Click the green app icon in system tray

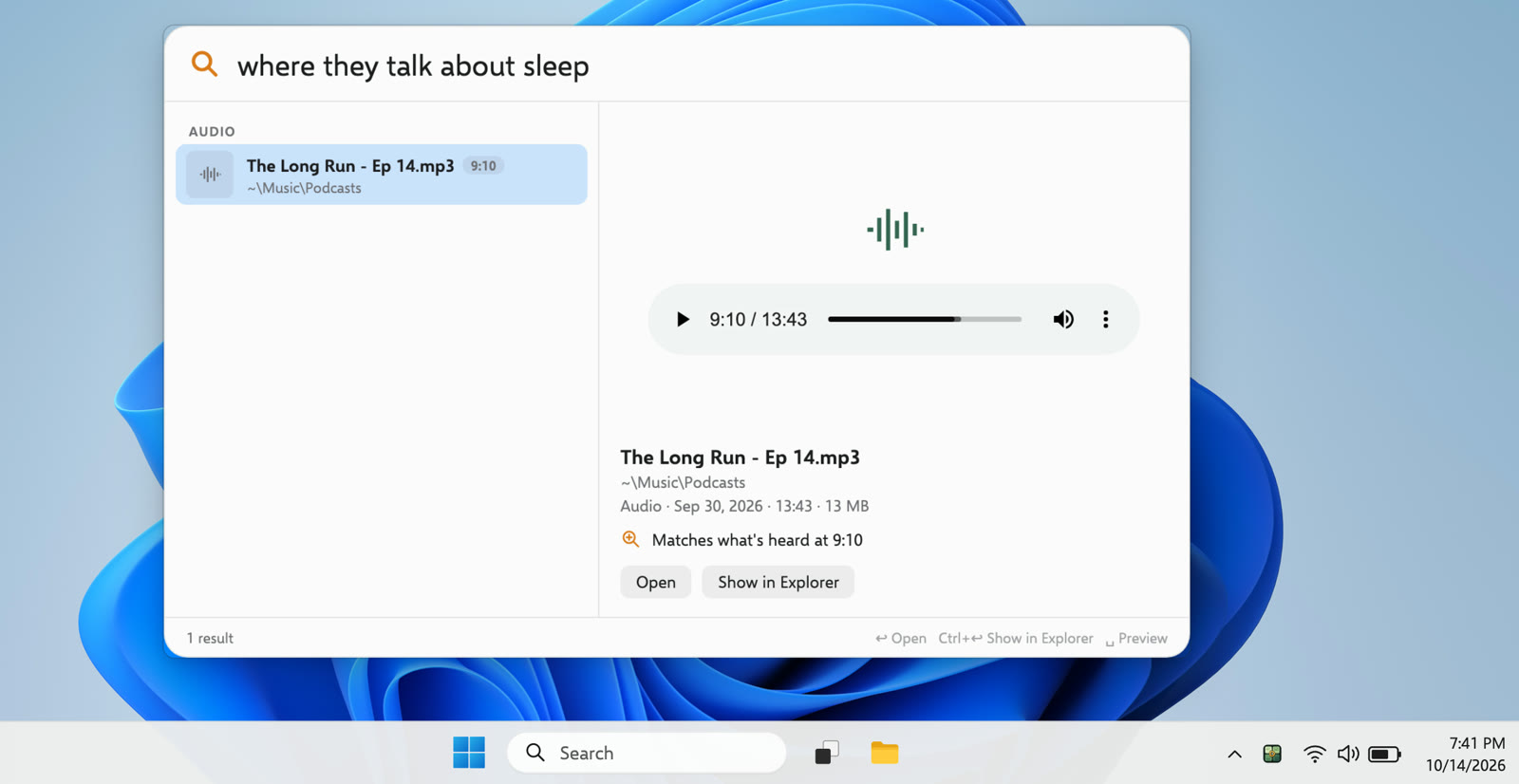1273,755
